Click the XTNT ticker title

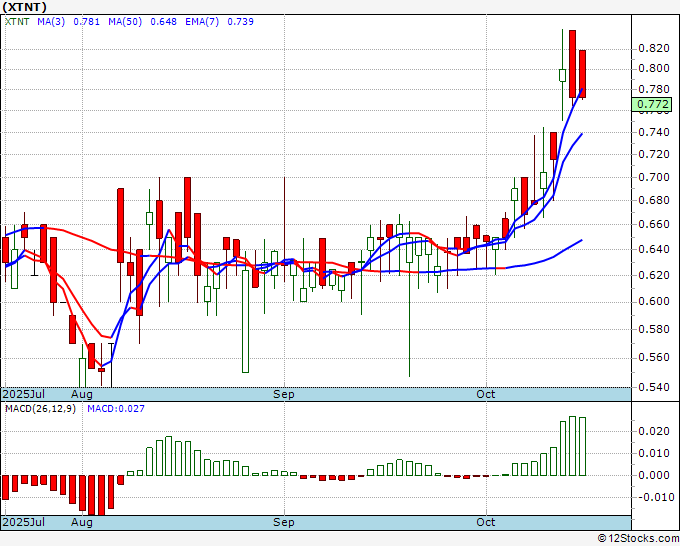pyautogui.click(x=24, y=7)
